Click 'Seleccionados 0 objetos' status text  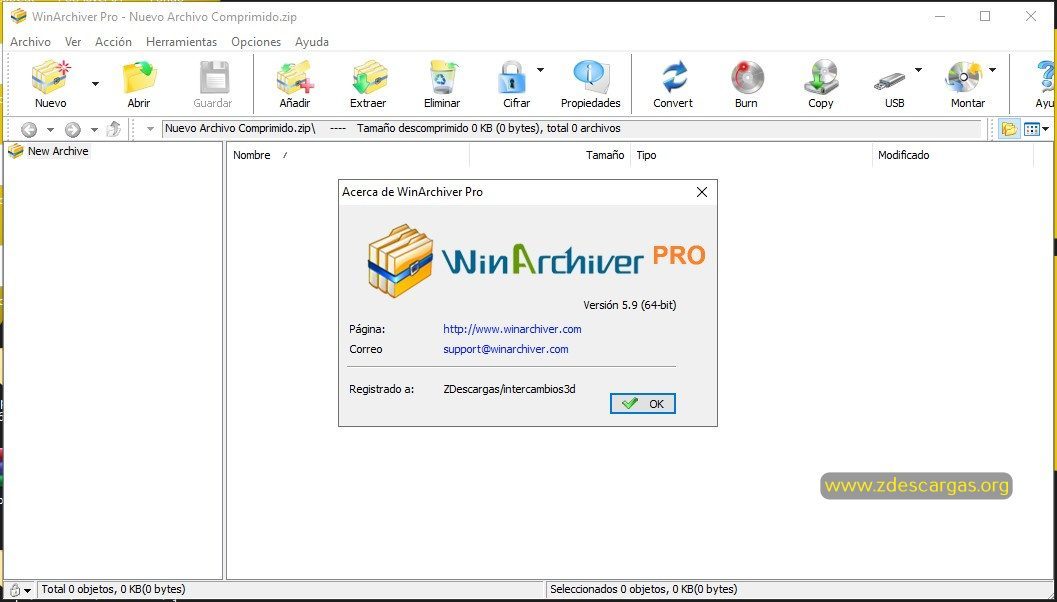(644, 590)
